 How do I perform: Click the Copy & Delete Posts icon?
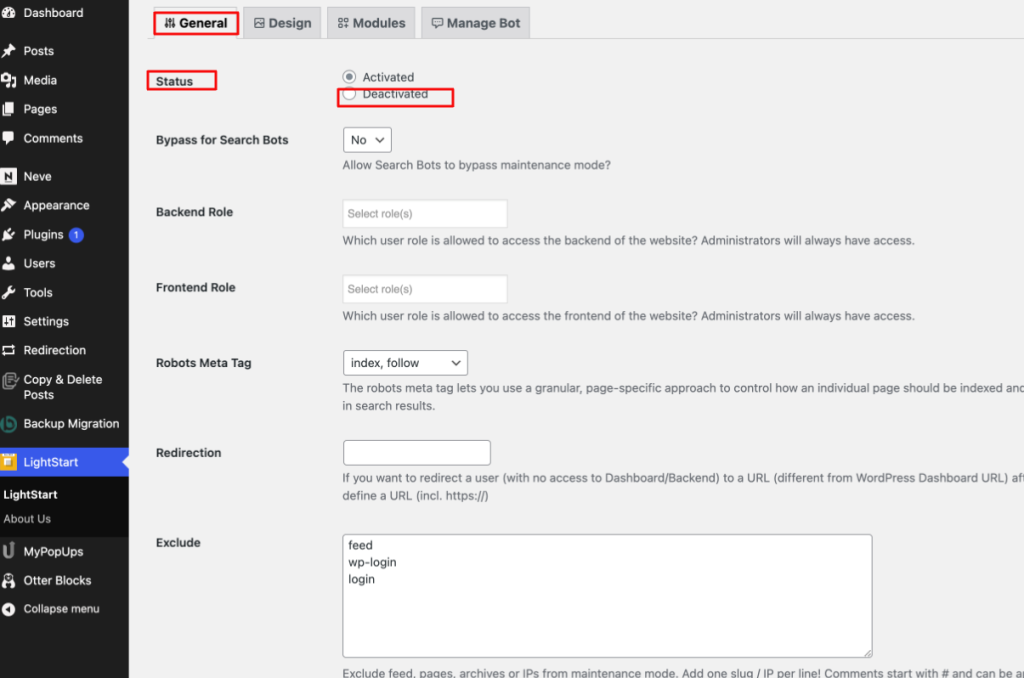[x=9, y=380]
